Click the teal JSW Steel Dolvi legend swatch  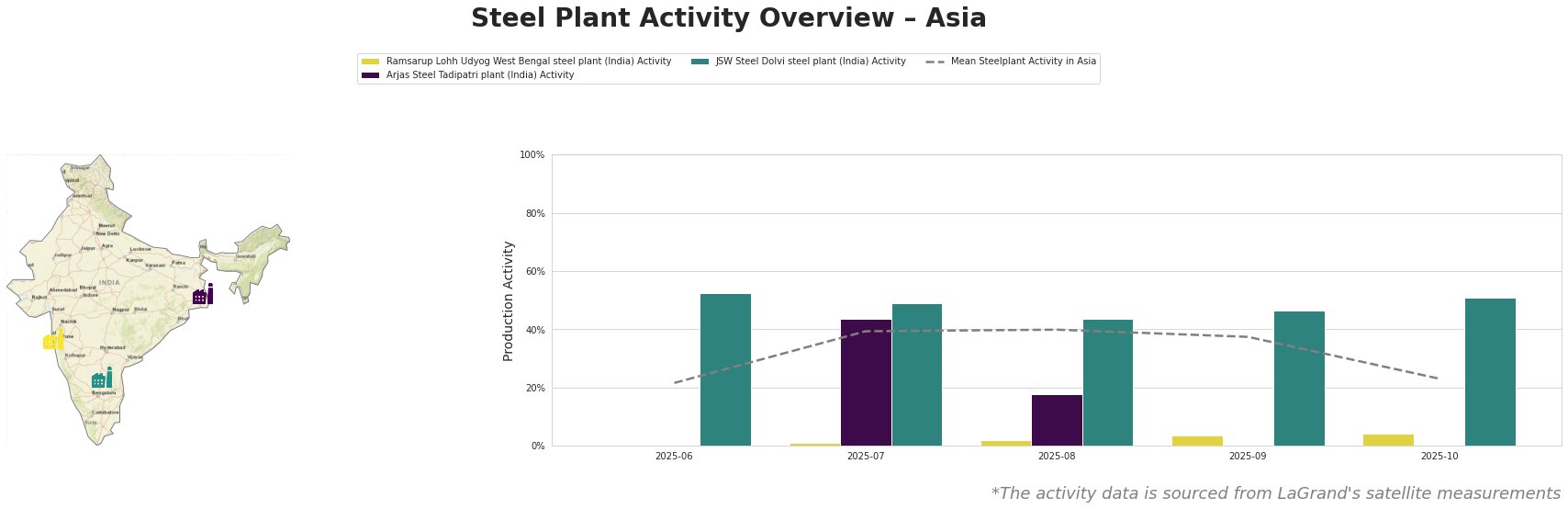(x=700, y=62)
